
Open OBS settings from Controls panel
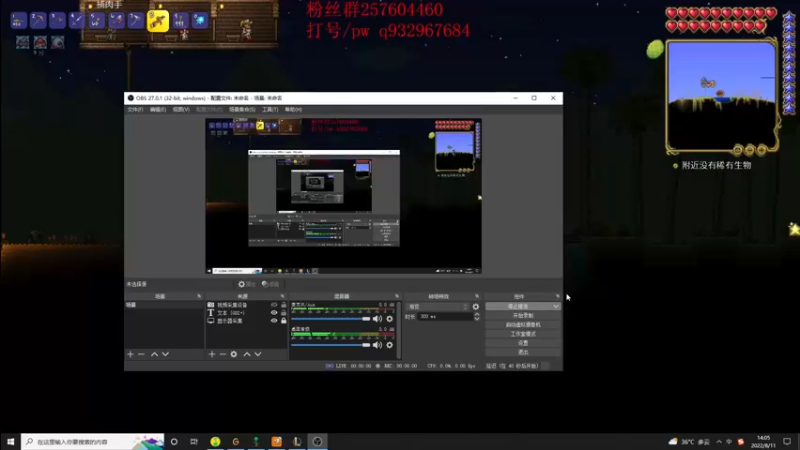[522, 343]
